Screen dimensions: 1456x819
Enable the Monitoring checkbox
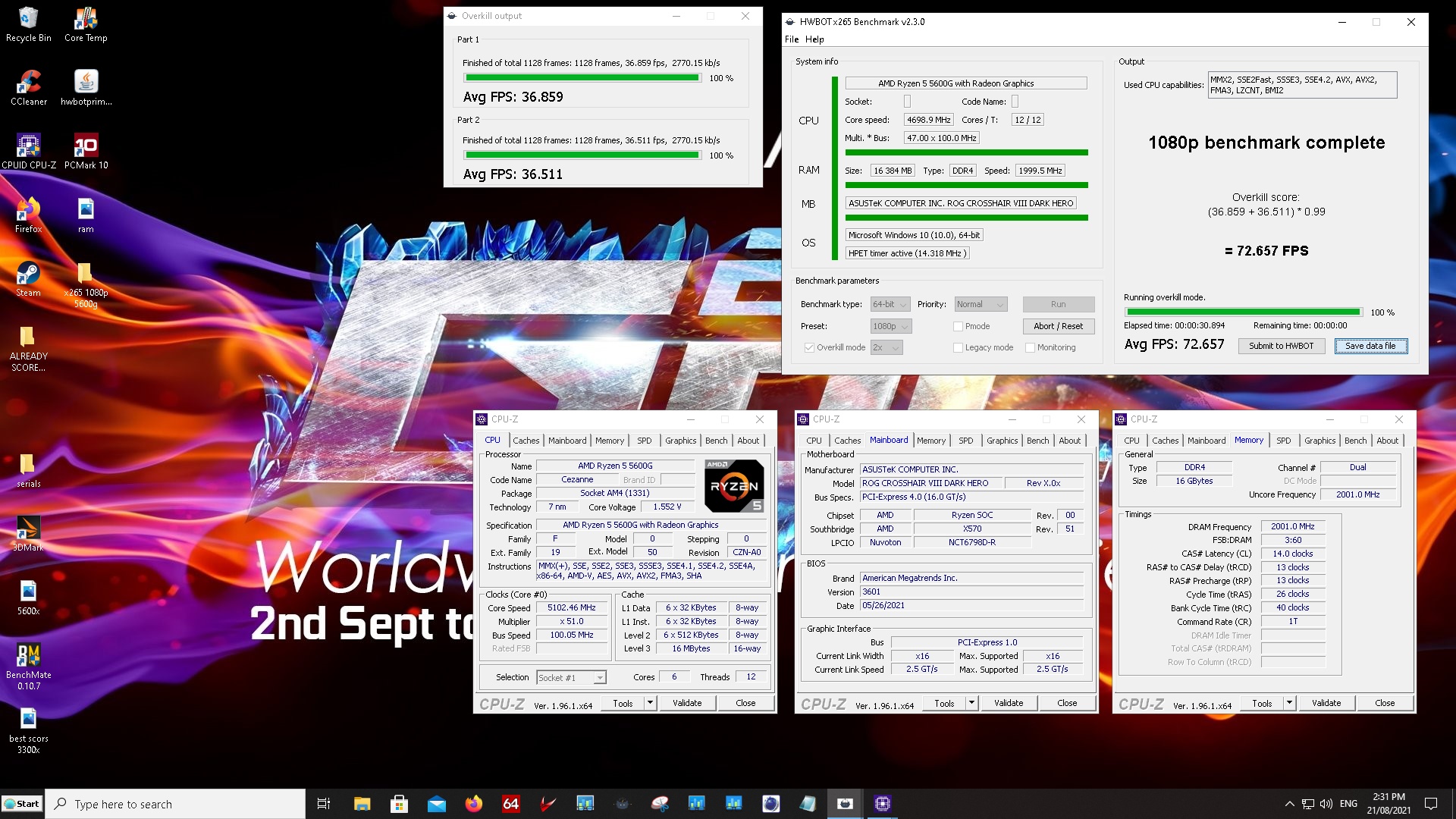(1030, 347)
